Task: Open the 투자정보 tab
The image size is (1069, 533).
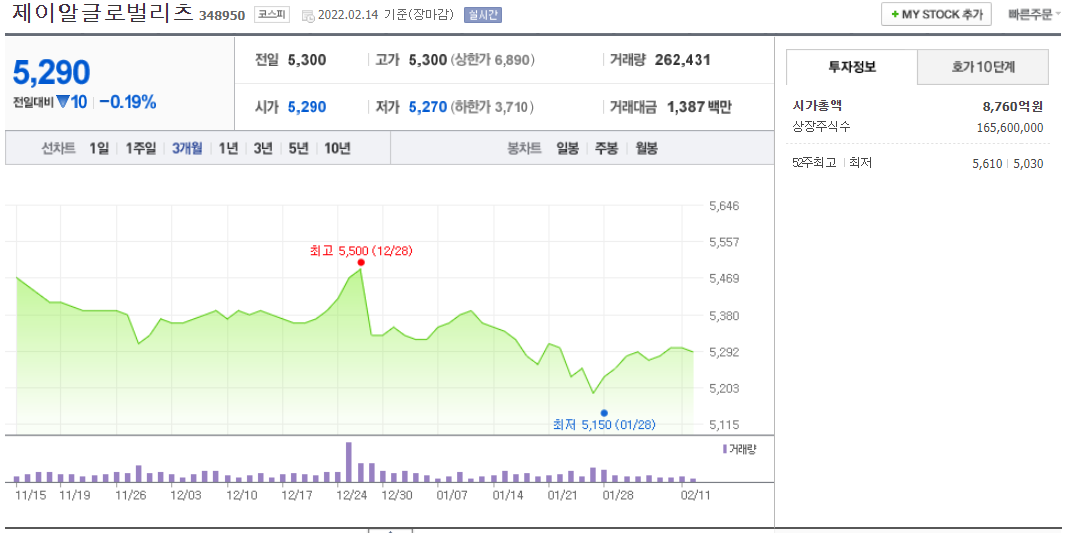Action: point(852,67)
